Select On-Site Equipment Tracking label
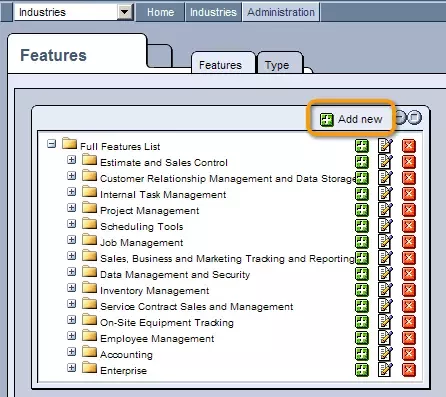This screenshot has height=397, width=446. [x=167, y=323]
